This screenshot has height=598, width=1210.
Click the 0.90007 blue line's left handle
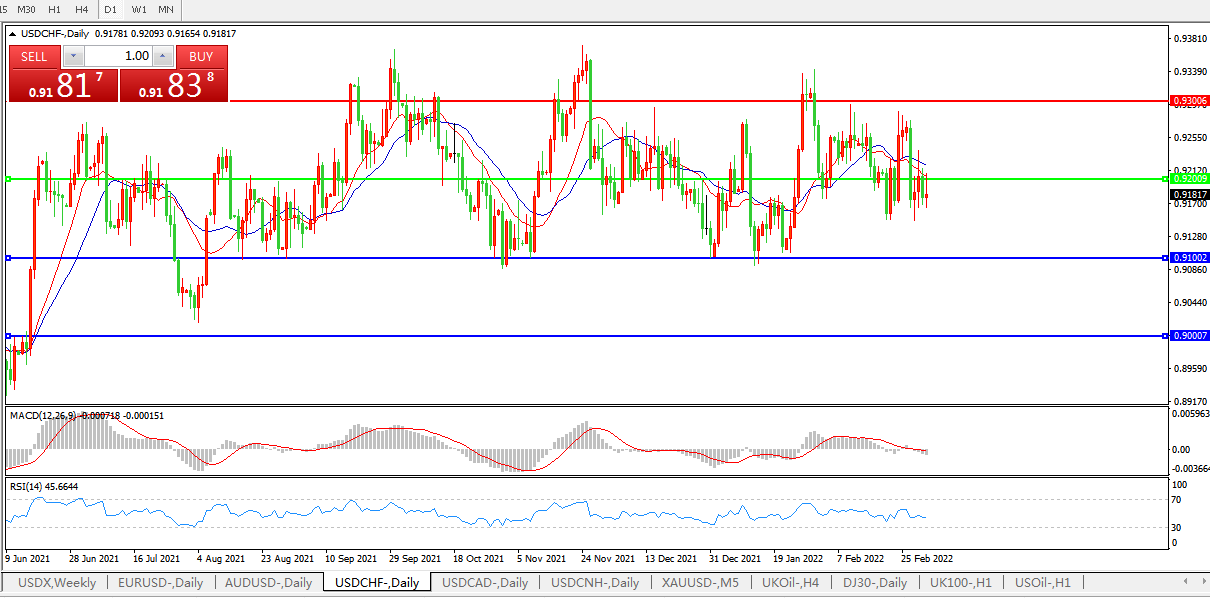click(x=8, y=336)
